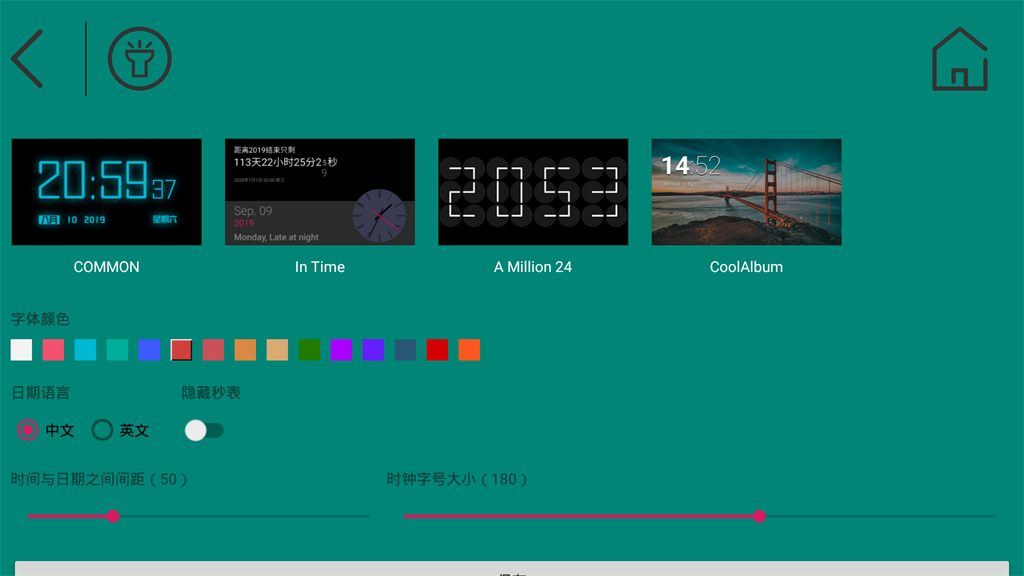Pick the cyan font color swatch
The width and height of the screenshot is (1024, 576).
click(86, 350)
